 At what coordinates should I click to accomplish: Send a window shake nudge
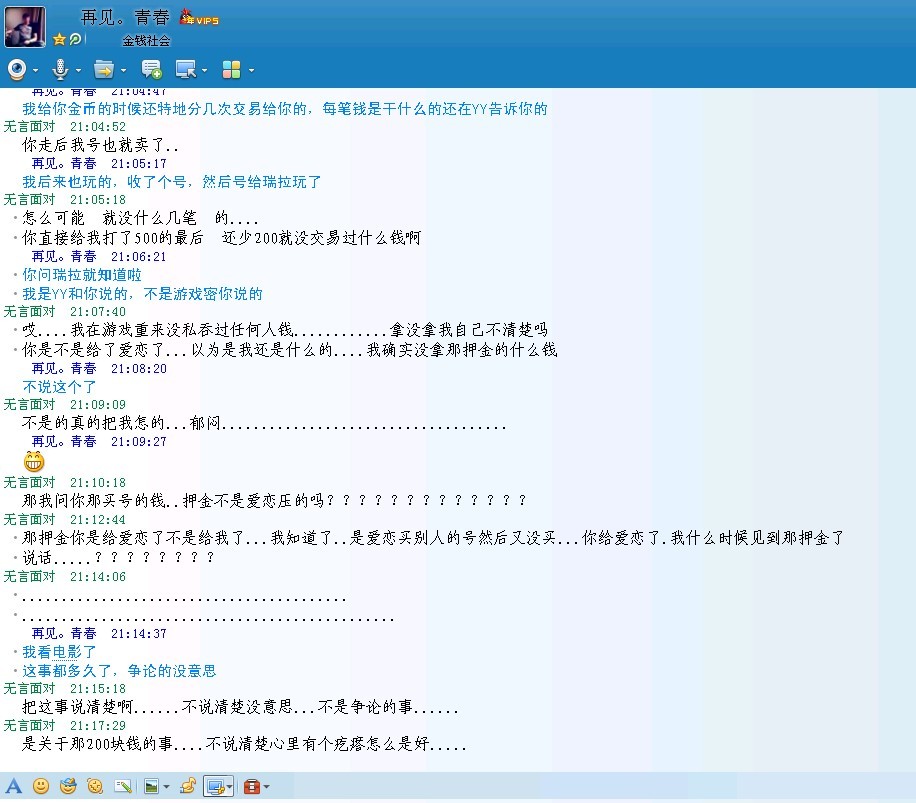point(95,786)
